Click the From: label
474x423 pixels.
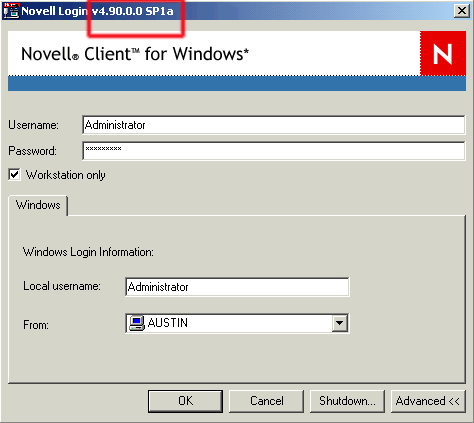[x=36, y=324]
